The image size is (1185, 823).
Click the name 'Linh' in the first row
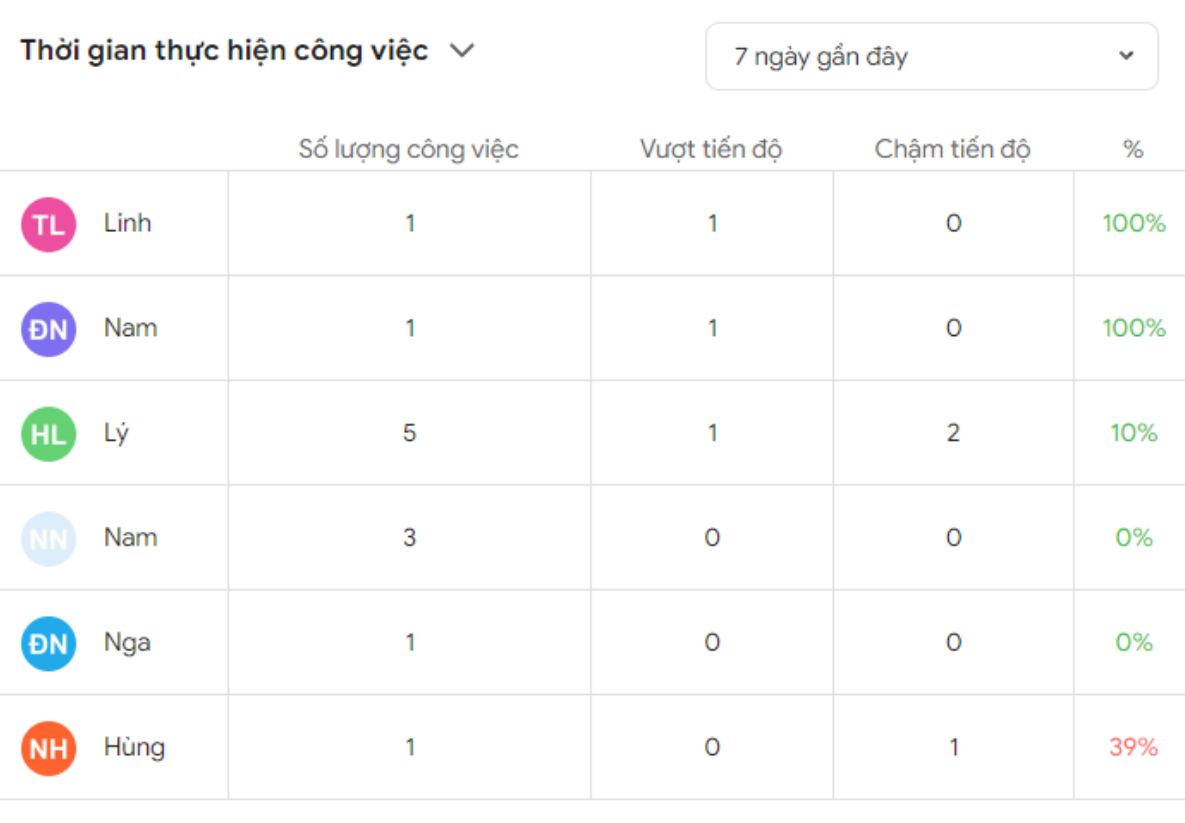coord(128,223)
